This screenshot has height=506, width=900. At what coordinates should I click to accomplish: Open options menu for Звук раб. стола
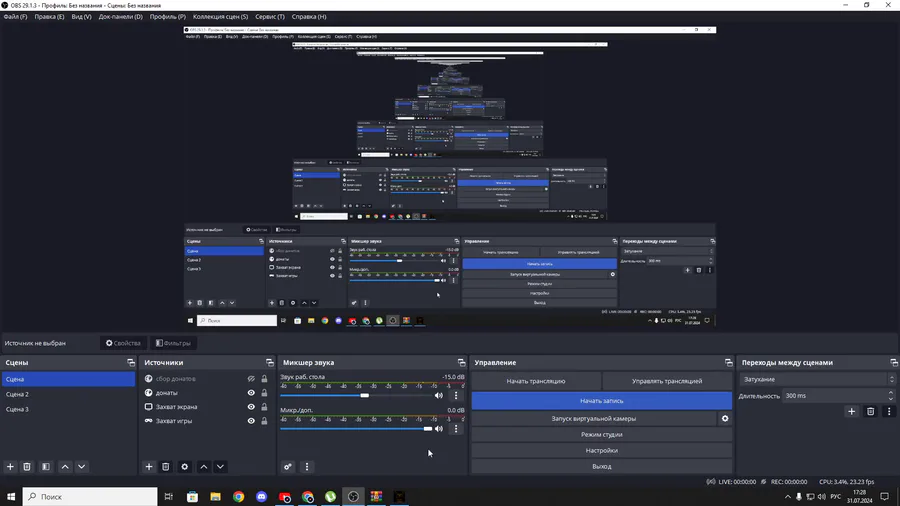point(456,395)
